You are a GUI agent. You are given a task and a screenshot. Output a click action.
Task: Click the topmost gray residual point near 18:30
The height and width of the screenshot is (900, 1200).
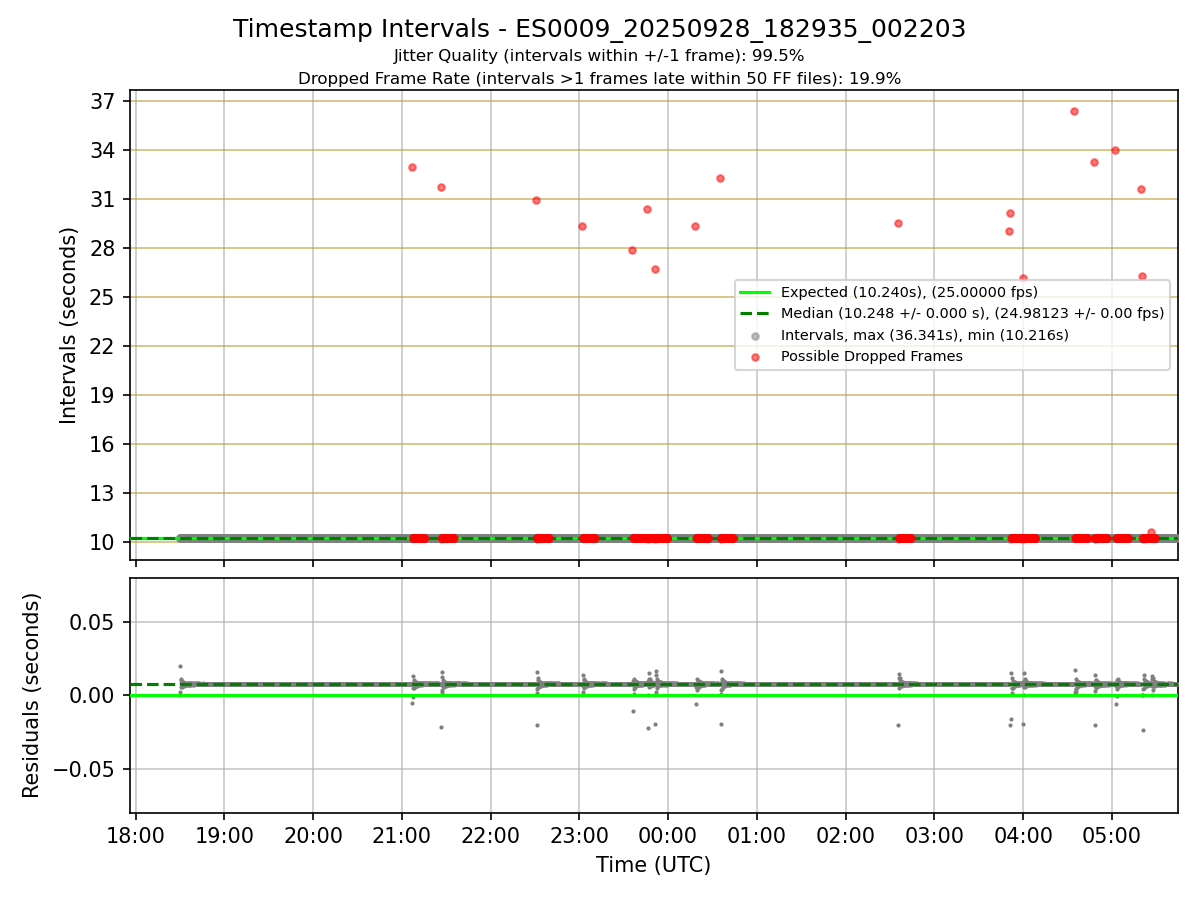tap(180, 666)
